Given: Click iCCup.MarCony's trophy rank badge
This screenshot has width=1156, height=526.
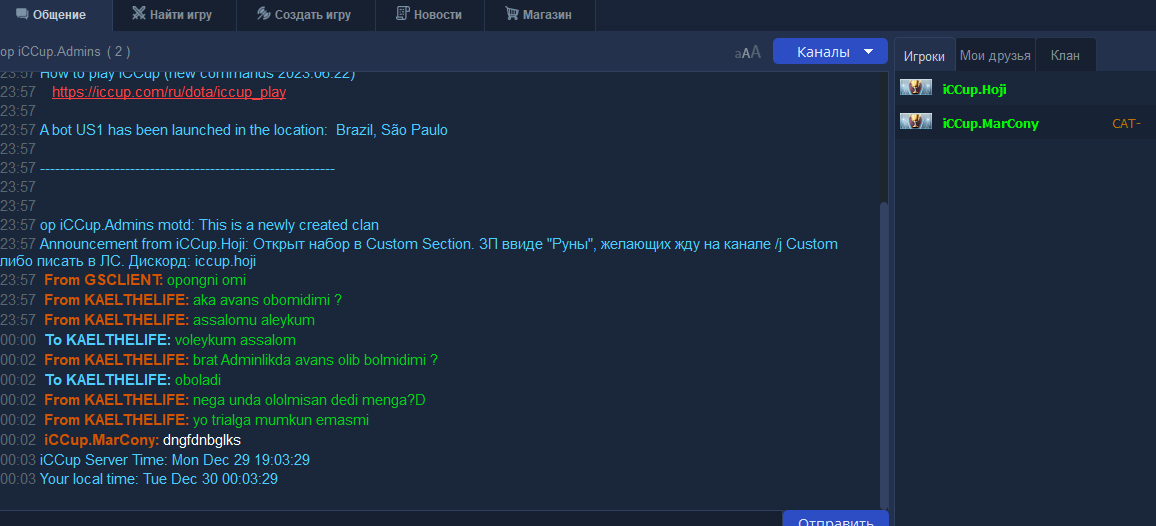Looking at the screenshot, I should tap(916, 123).
